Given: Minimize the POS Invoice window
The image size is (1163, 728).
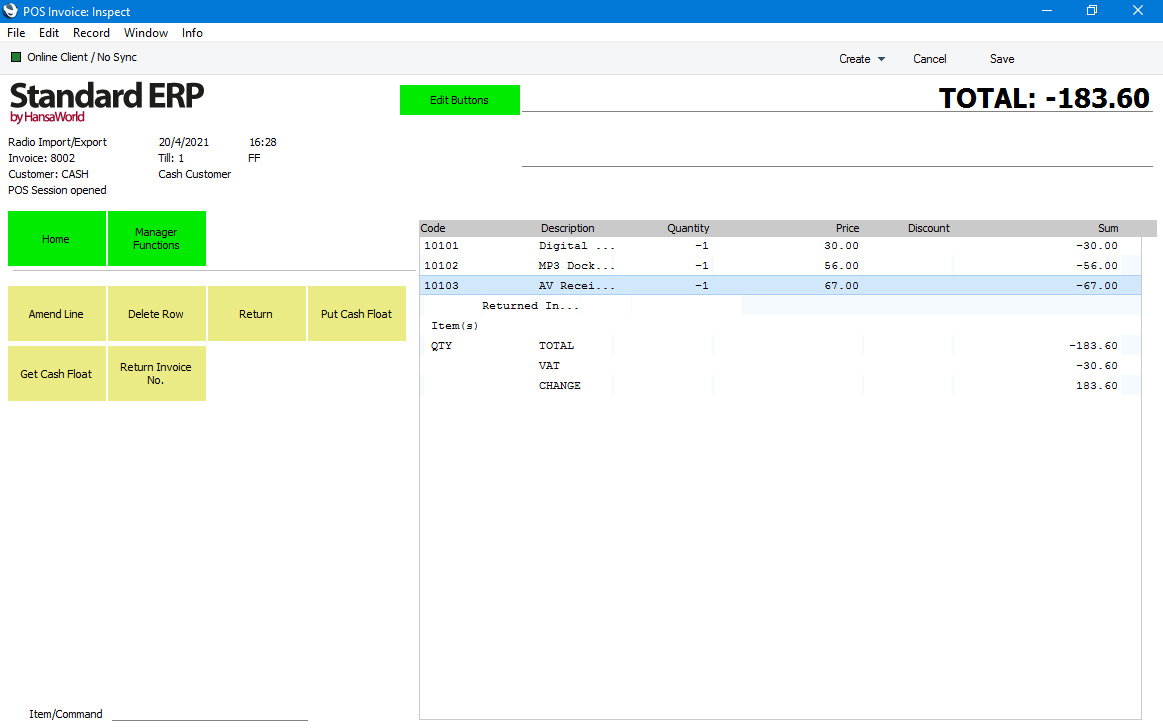Looking at the screenshot, I should point(1047,10).
